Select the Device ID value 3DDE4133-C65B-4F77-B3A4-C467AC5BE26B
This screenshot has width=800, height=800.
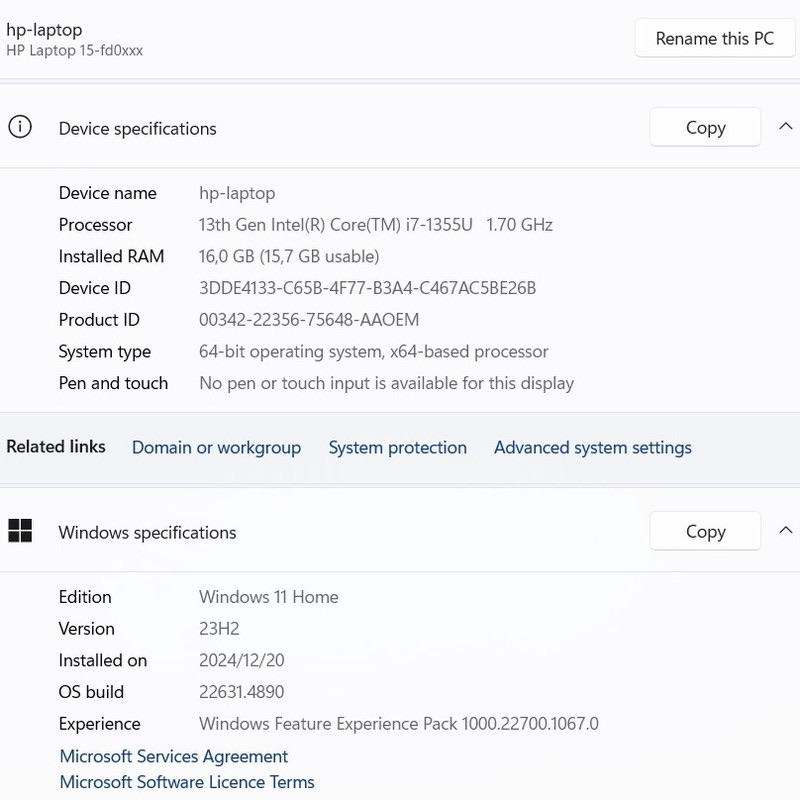367,288
